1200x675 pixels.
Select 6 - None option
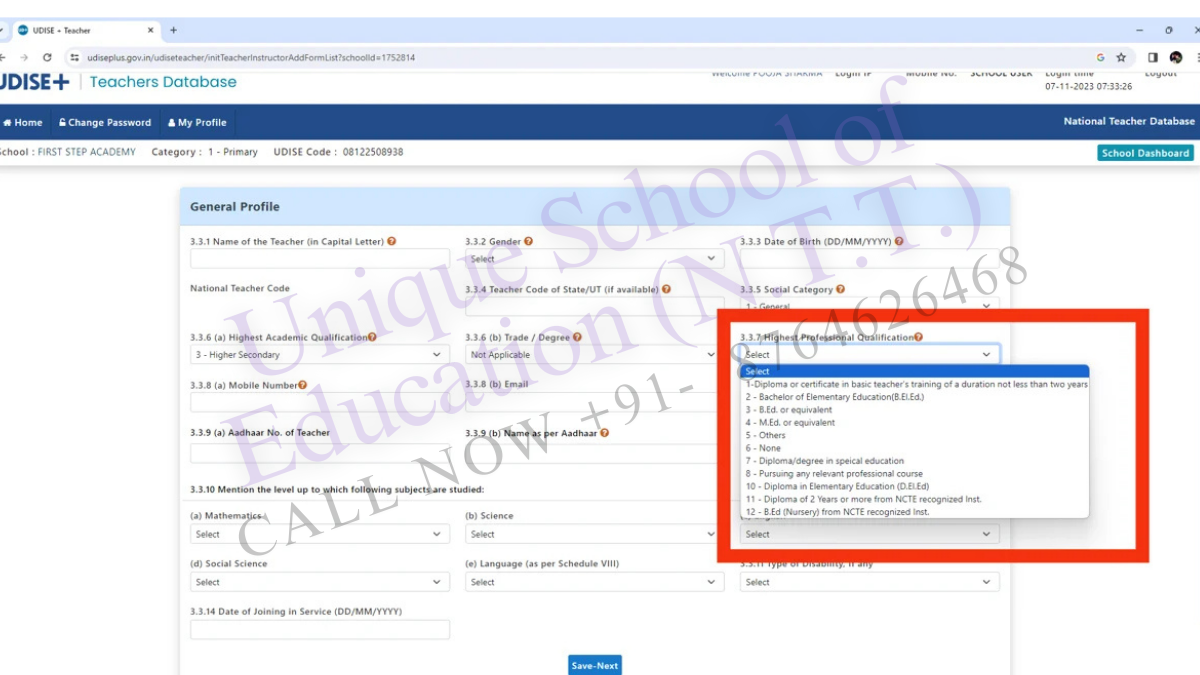pos(915,449)
